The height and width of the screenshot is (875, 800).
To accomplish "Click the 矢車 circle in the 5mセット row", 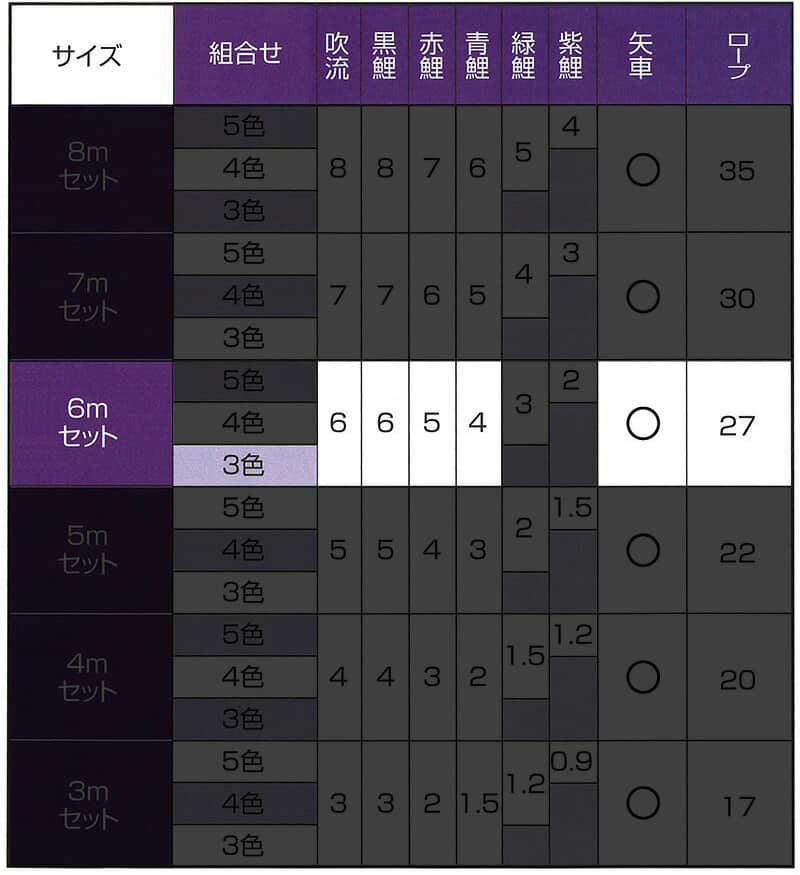I will [642, 551].
